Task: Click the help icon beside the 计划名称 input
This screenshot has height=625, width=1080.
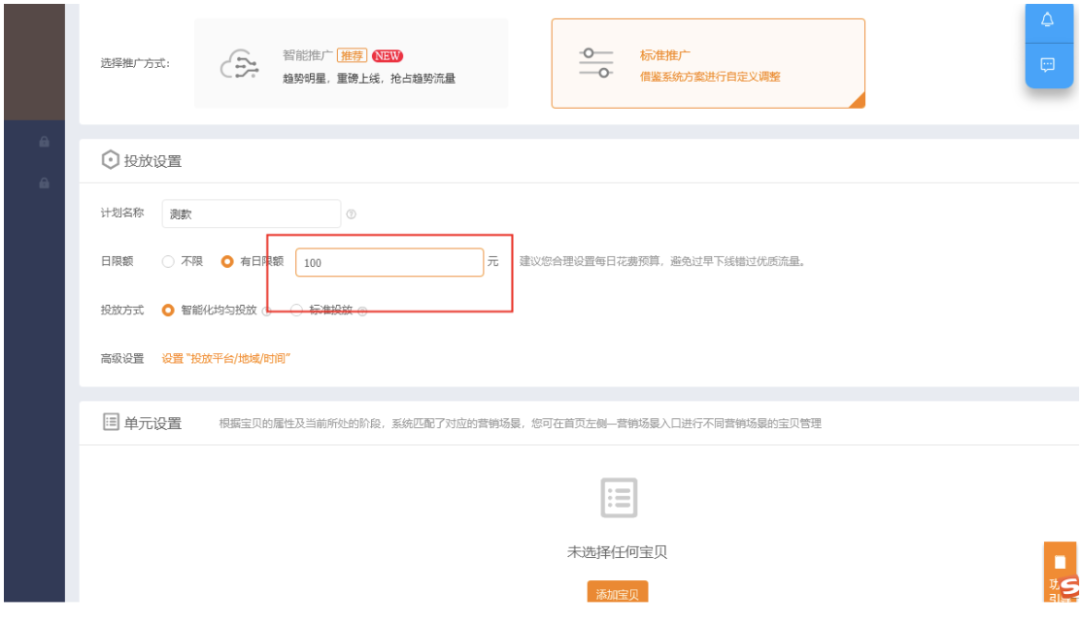Action: click(x=352, y=213)
